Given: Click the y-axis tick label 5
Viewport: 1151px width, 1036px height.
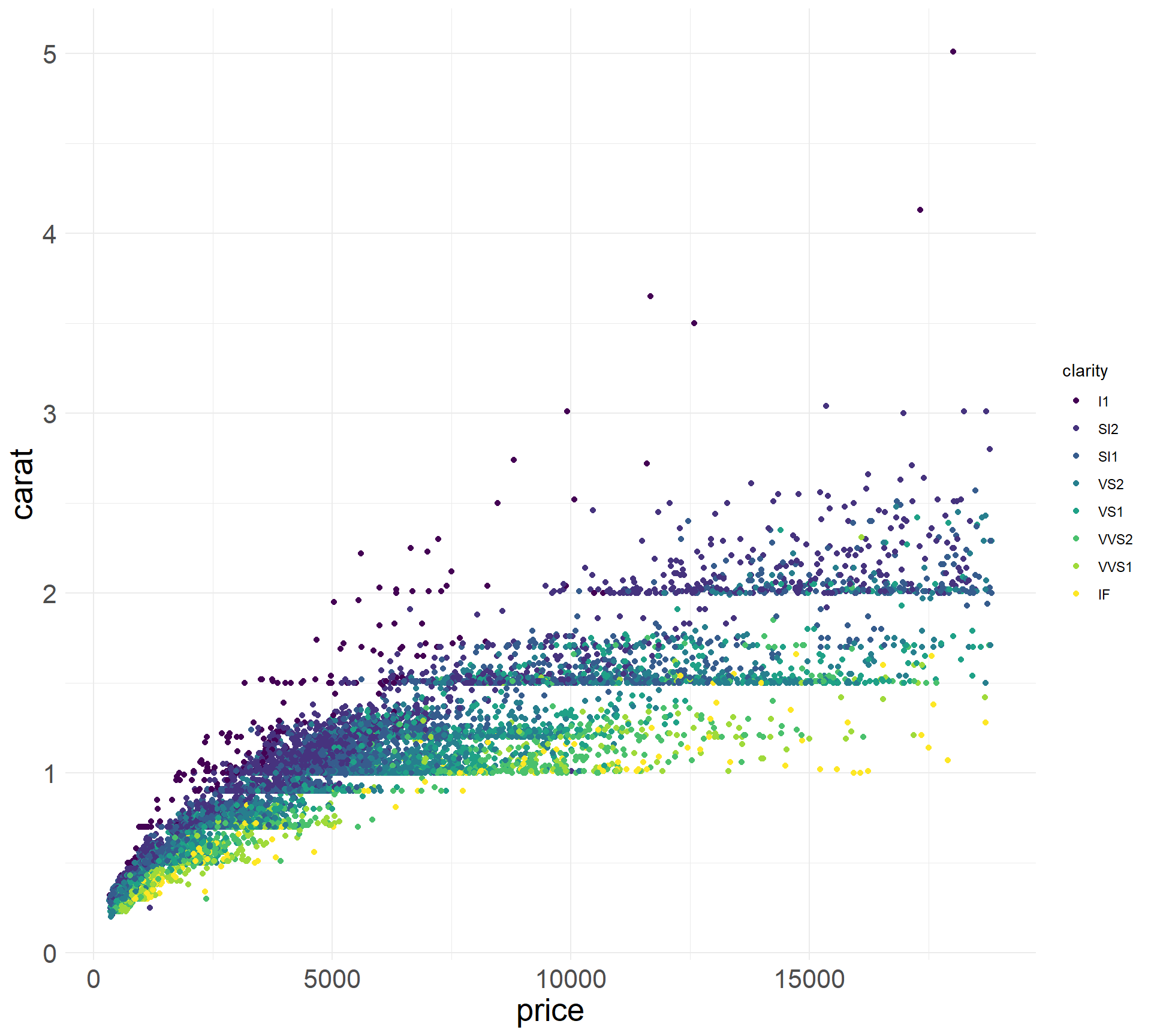Looking at the screenshot, I should point(49,55).
